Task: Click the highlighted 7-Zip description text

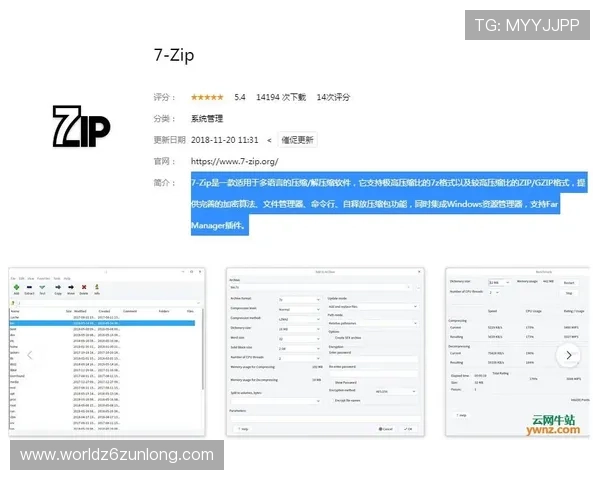Action: pos(388,204)
